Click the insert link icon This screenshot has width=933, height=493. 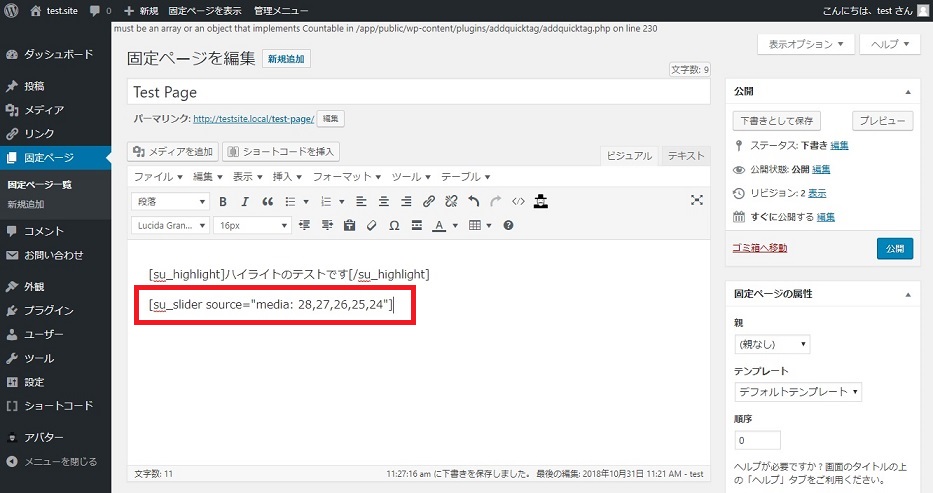pyautogui.click(x=429, y=201)
